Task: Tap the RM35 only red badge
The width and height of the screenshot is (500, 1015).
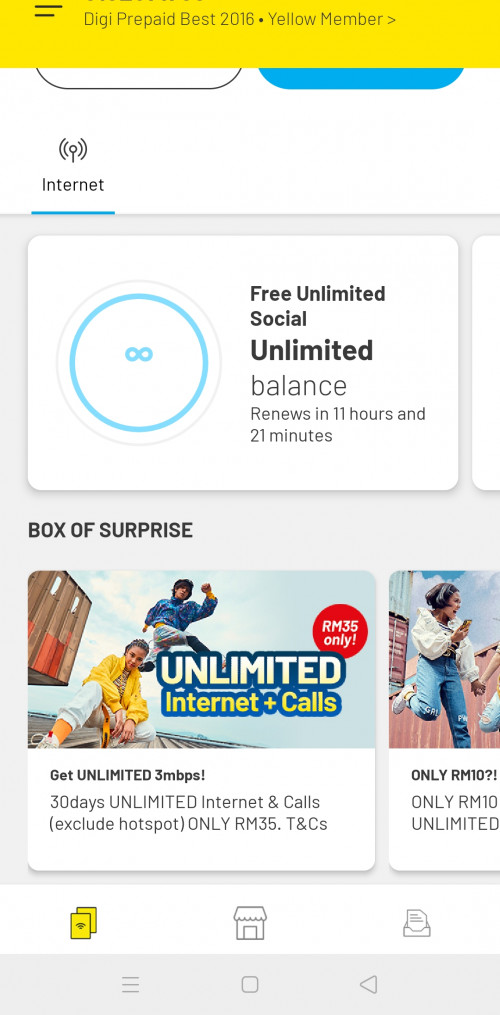Action: (x=340, y=632)
